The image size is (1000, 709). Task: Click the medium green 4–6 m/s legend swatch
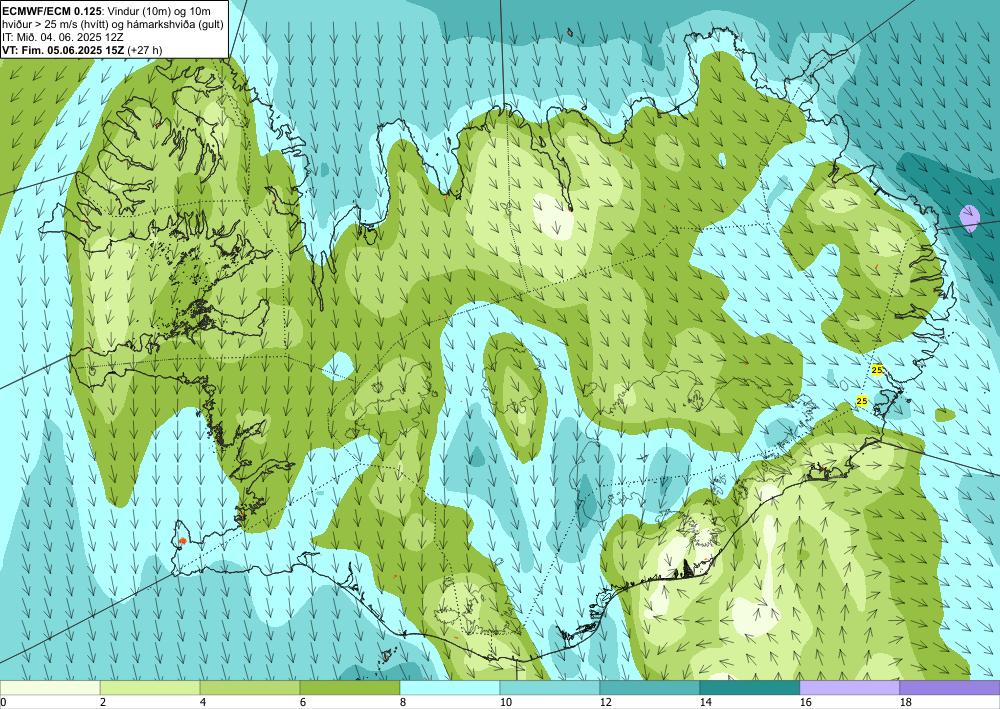[x=250, y=688]
